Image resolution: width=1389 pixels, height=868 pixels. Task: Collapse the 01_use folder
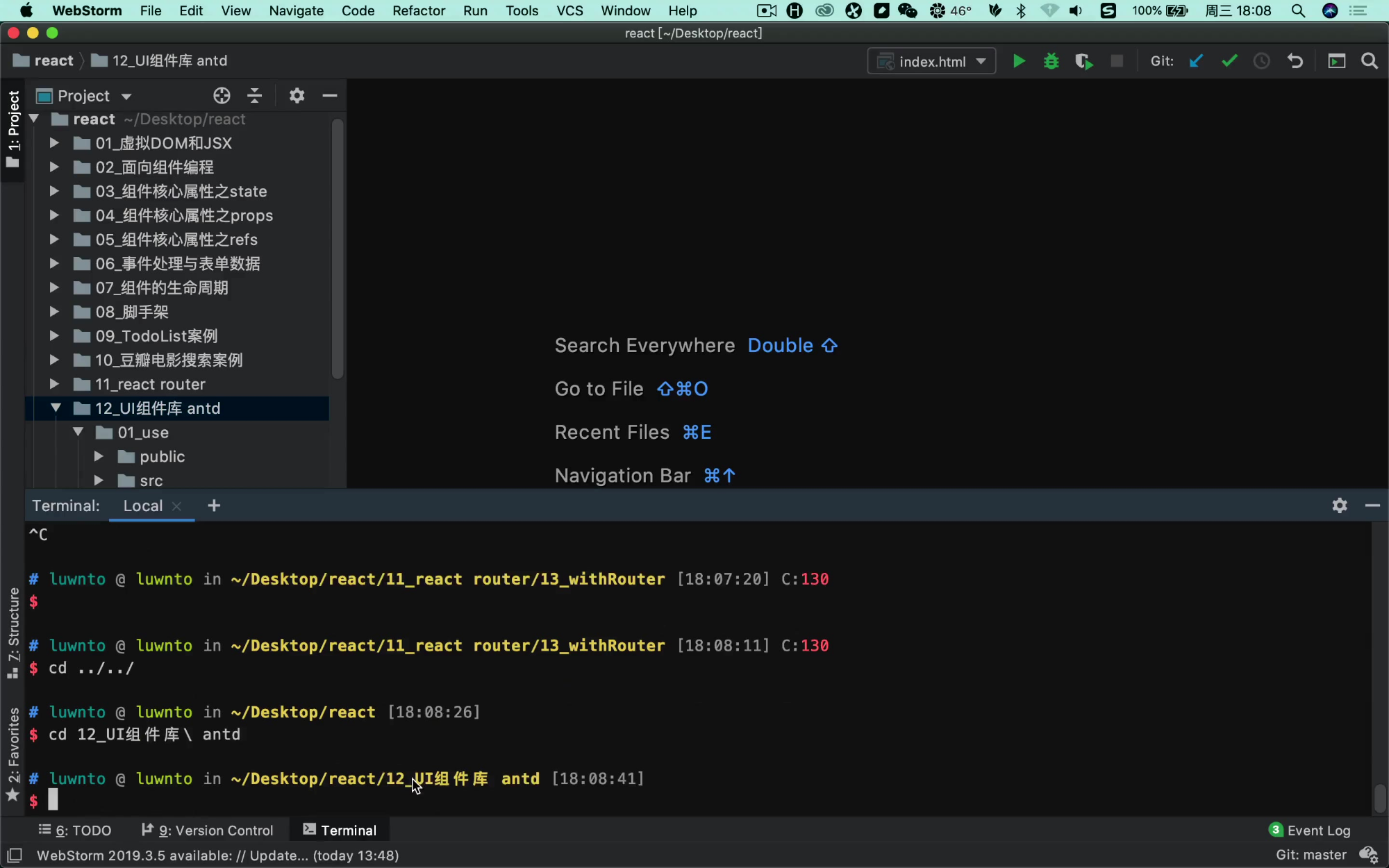click(78, 432)
